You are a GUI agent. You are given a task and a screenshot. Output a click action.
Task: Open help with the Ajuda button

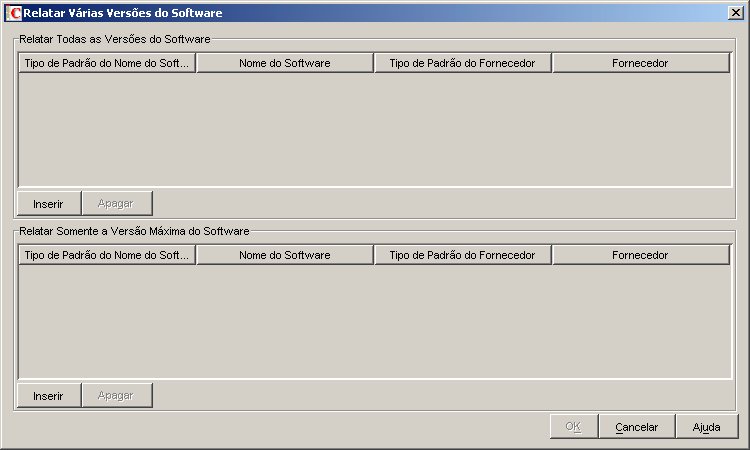click(x=707, y=427)
